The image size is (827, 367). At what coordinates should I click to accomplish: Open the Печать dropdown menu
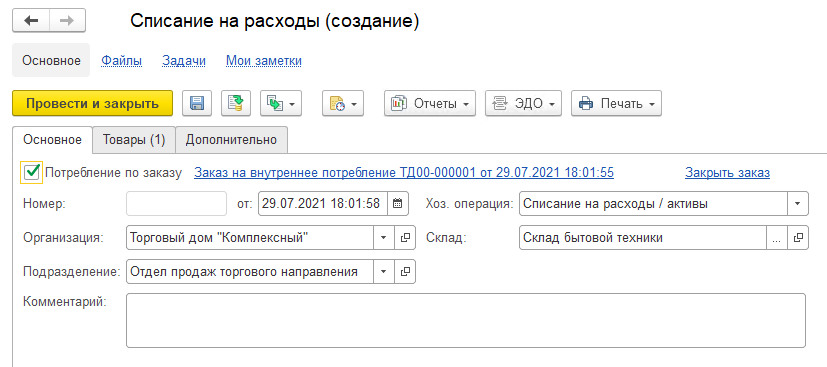coord(616,103)
